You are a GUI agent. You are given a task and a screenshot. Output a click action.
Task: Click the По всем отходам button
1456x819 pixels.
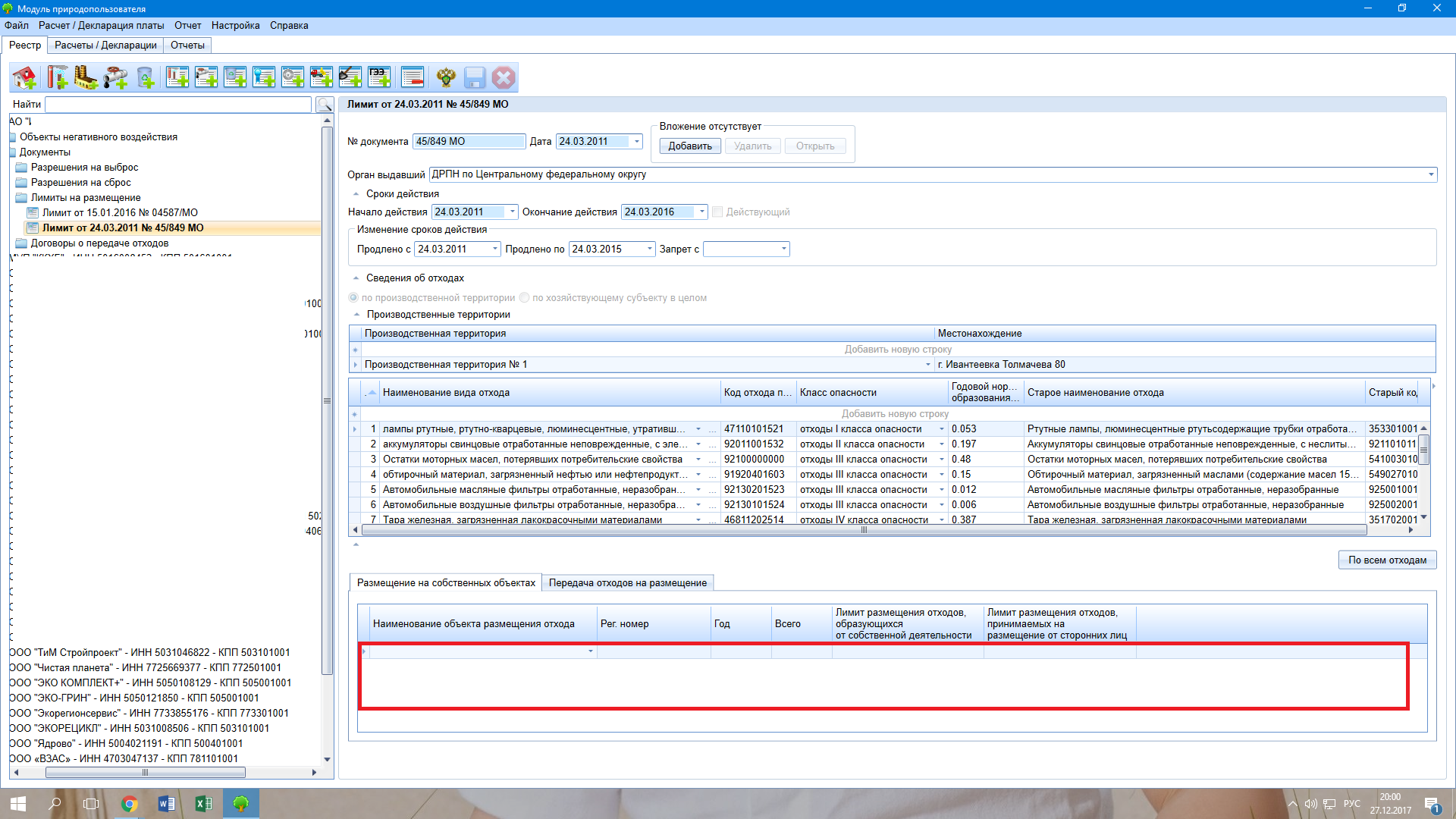[x=1387, y=560]
